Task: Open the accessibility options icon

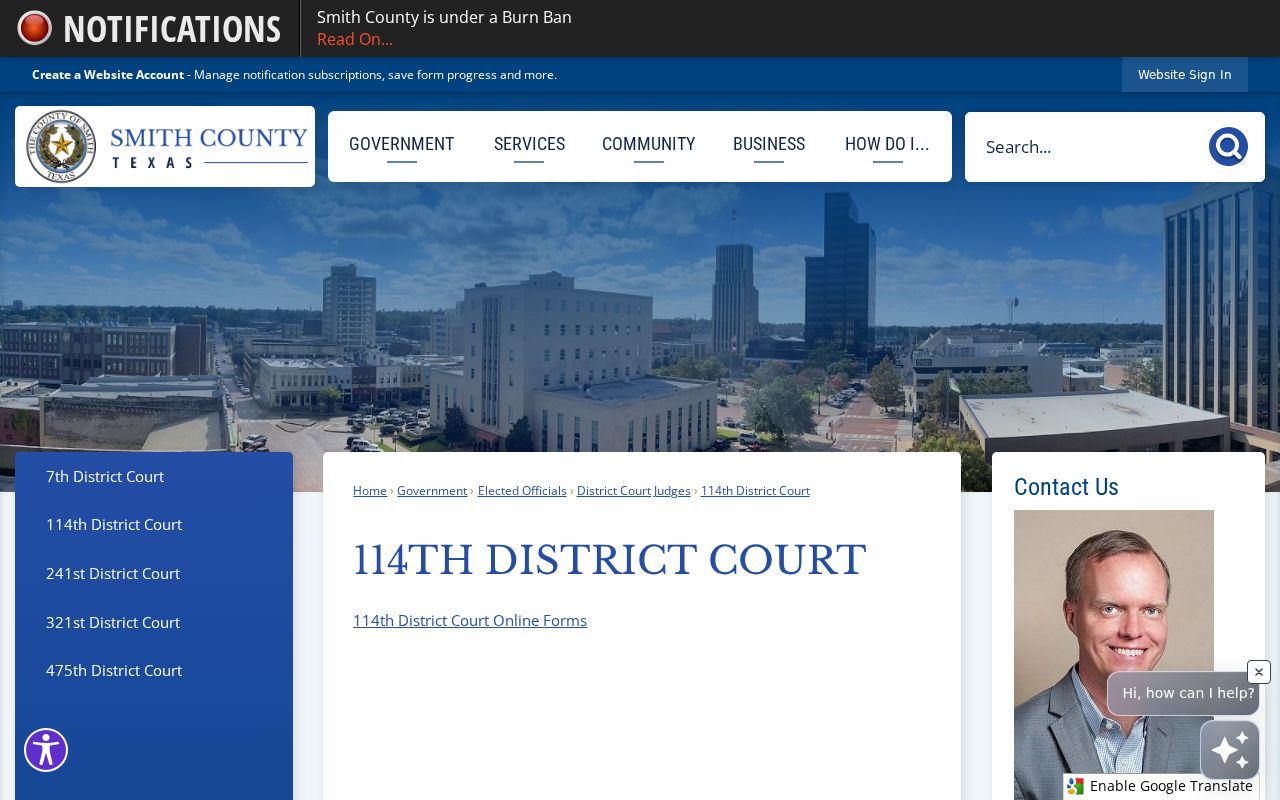Action: pyautogui.click(x=46, y=750)
